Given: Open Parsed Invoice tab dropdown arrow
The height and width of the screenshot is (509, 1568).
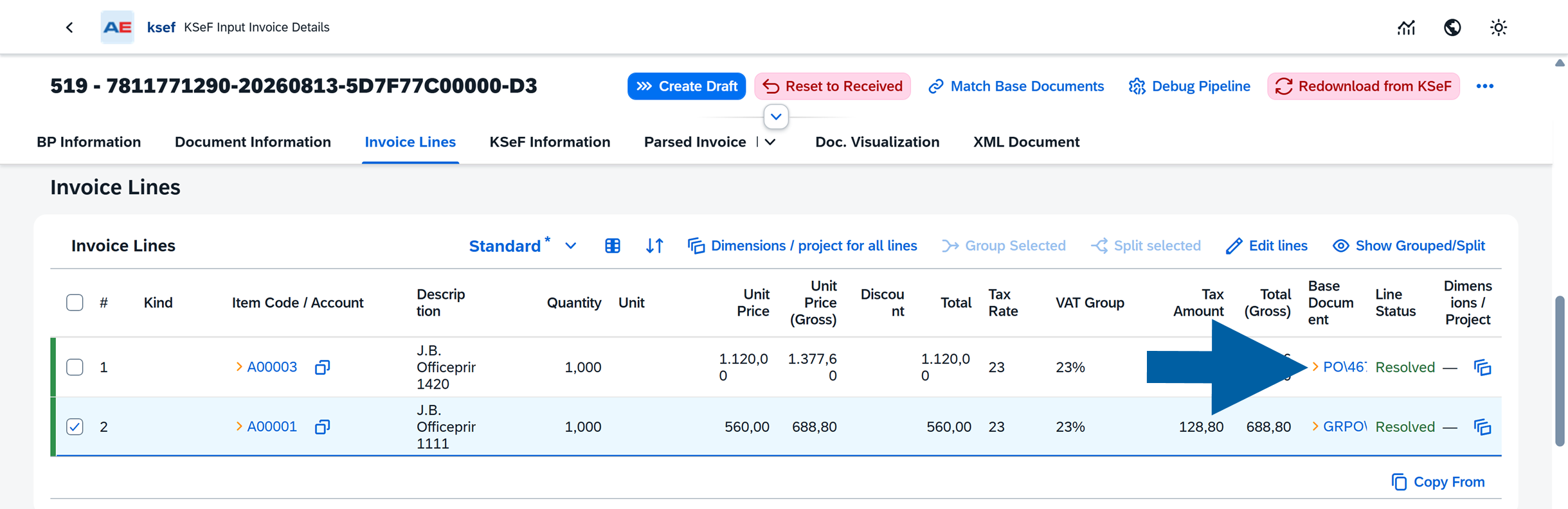Looking at the screenshot, I should [x=770, y=142].
